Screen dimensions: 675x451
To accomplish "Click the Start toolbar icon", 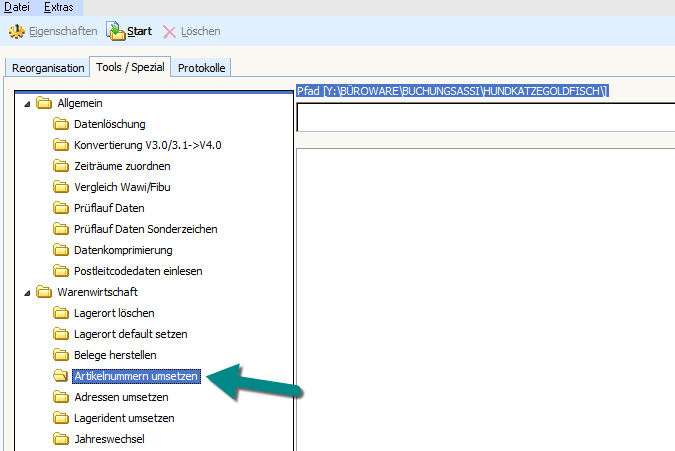I will pyautogui.click(x=115, y=31).
